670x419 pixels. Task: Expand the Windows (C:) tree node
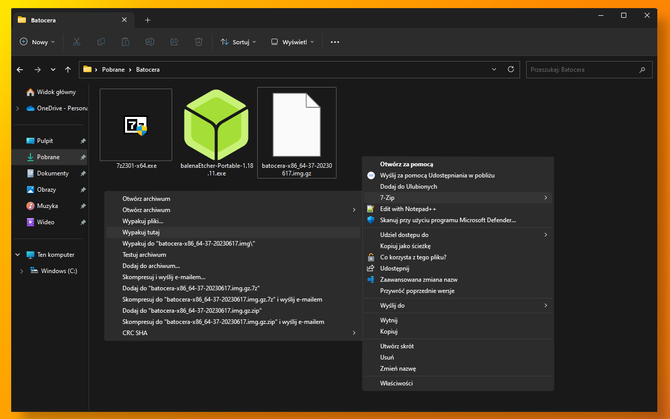21,271
